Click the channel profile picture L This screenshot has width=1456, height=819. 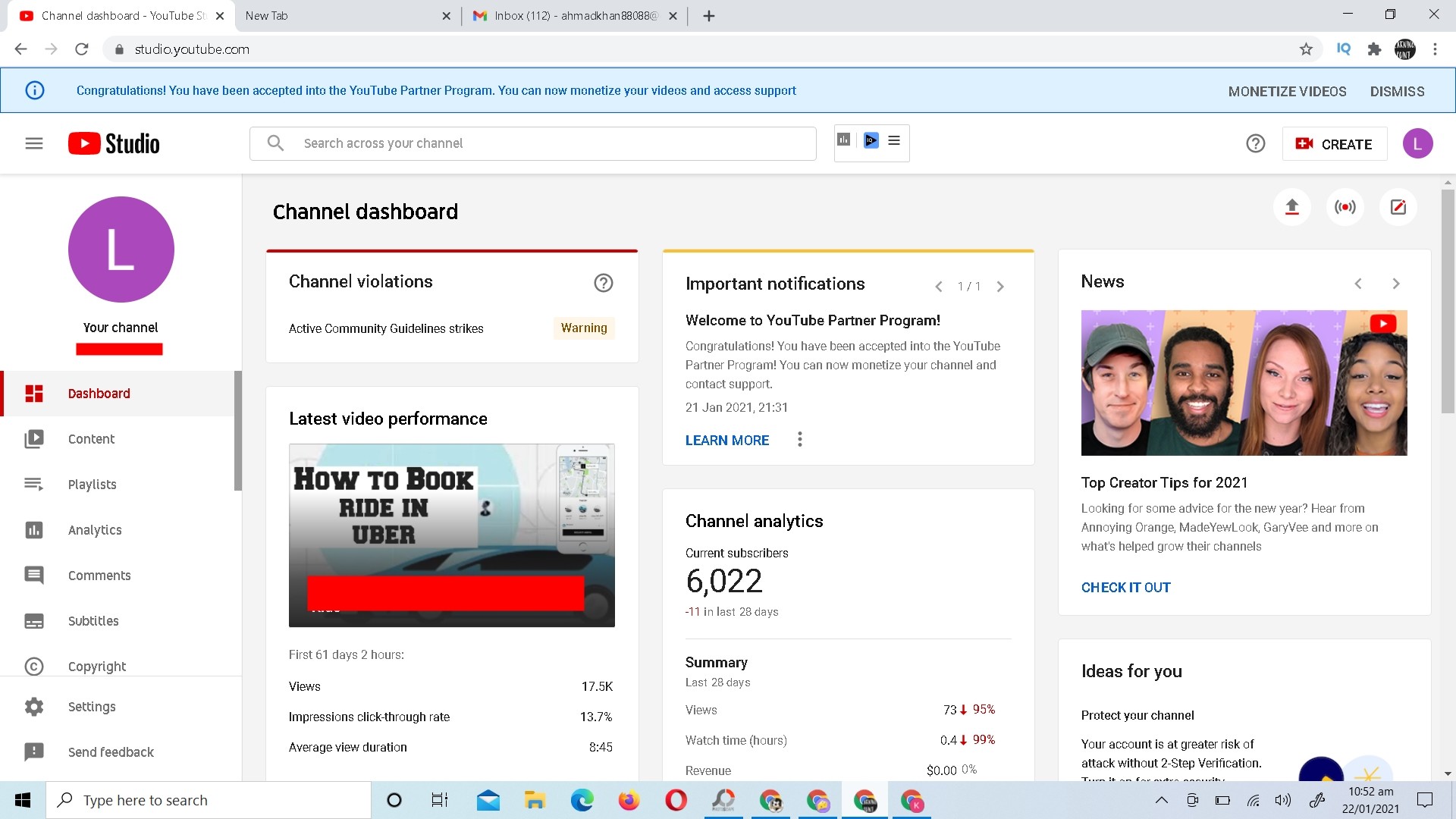click(x=121, y=249)
